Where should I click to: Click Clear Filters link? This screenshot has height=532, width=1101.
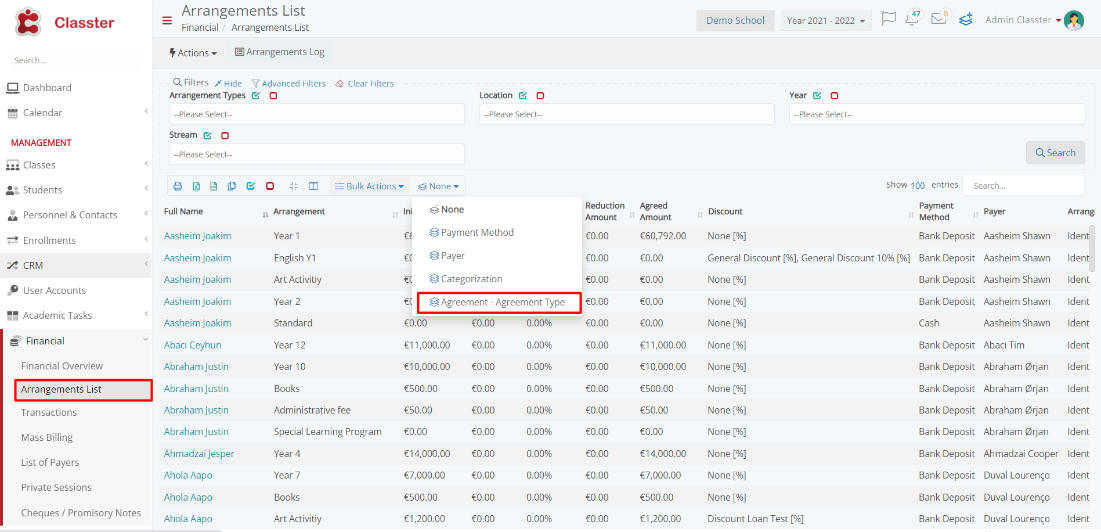(x=364, y=84)
